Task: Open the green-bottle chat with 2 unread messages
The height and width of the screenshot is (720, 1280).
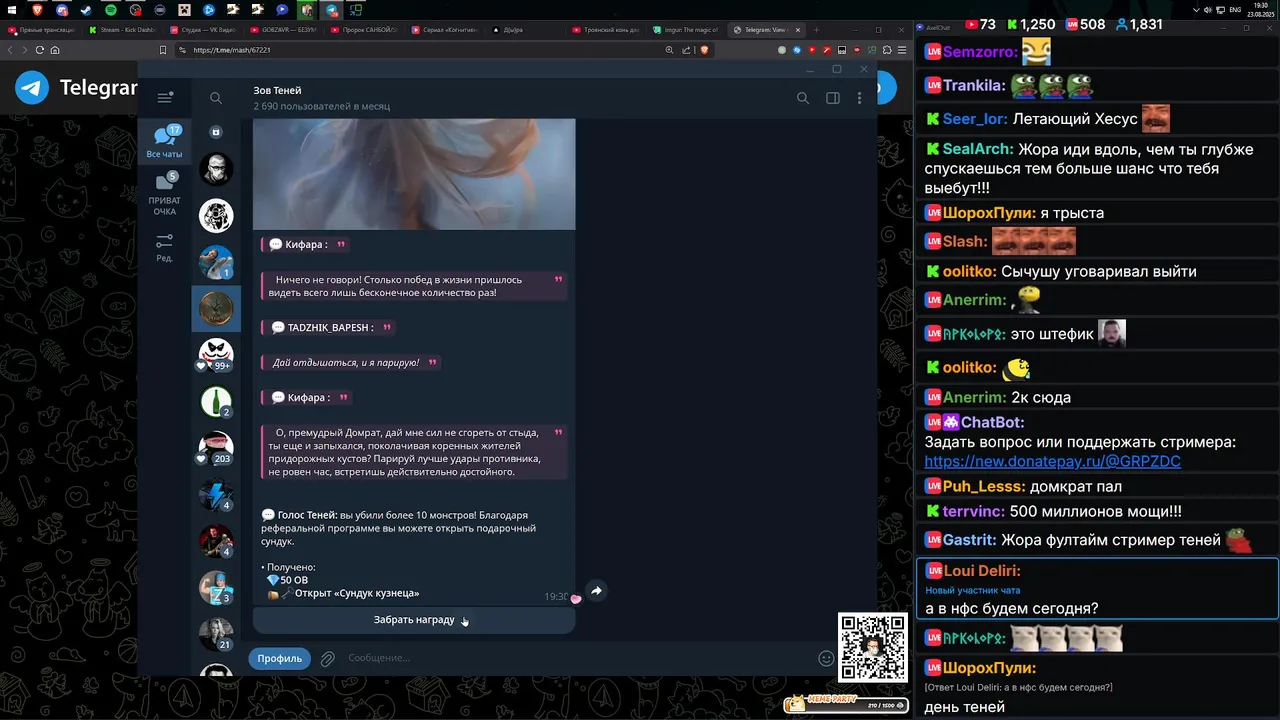Action: (216, 402)
